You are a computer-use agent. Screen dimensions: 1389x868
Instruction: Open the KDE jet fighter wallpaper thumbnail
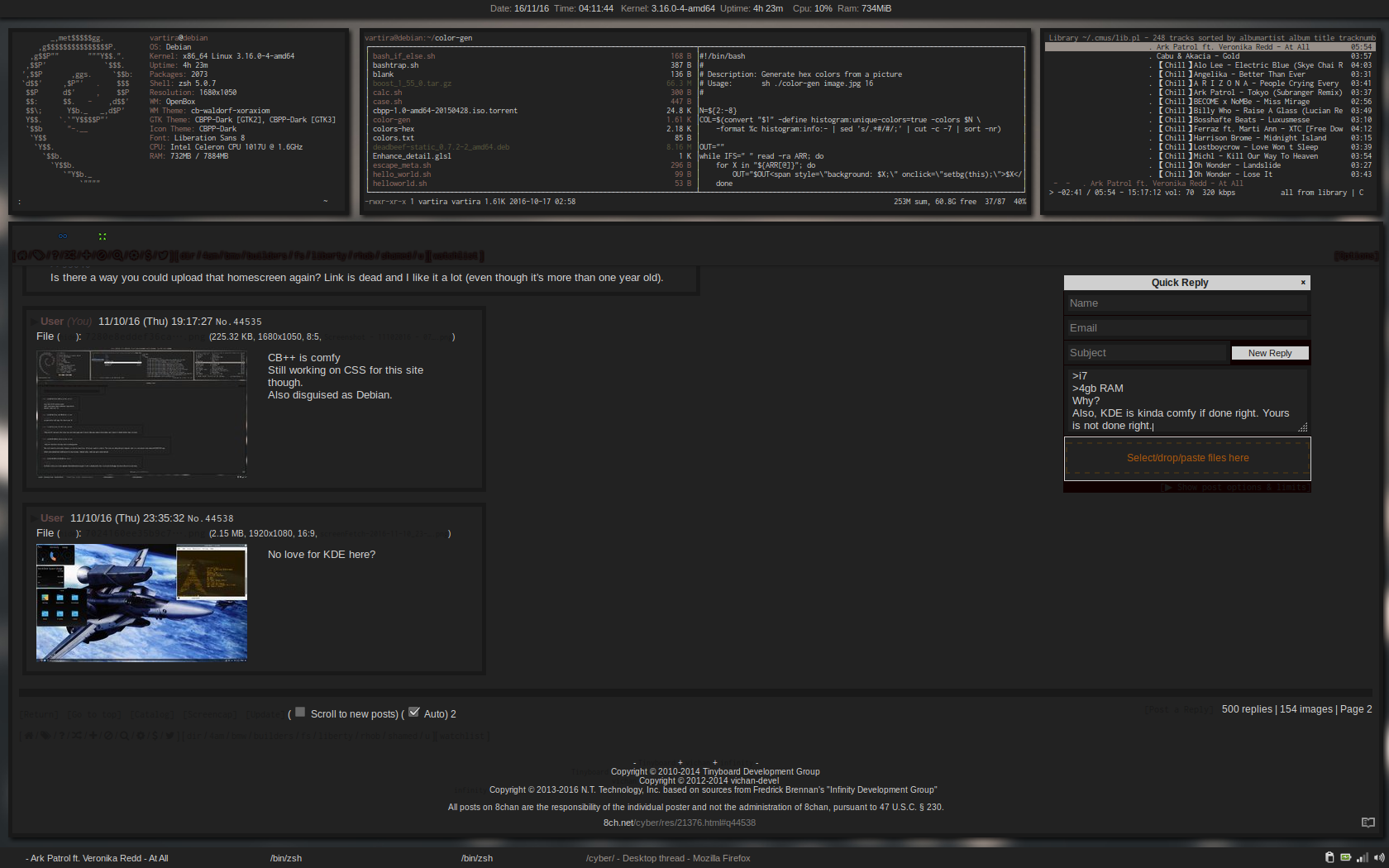click(x=141, y=603)
